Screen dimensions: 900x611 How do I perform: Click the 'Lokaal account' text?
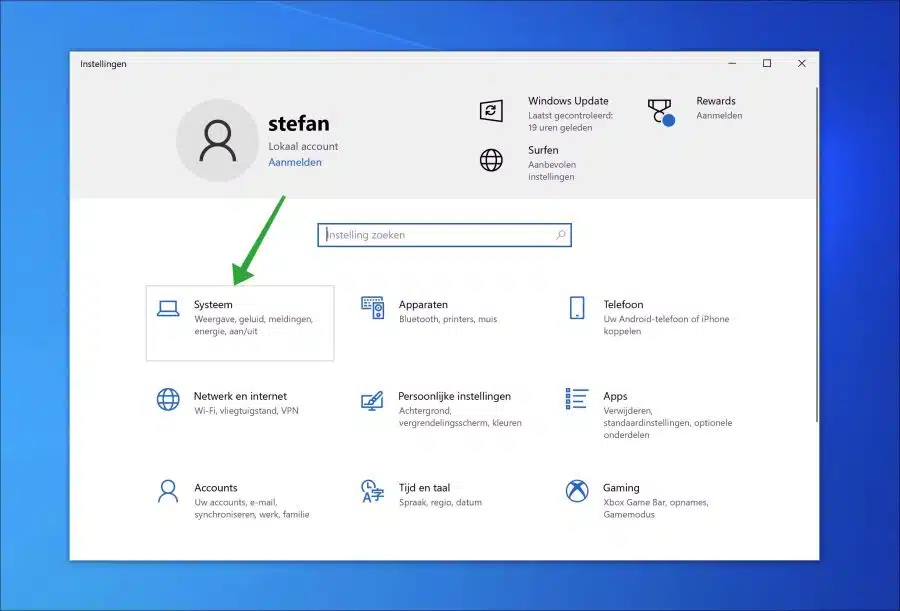[x=303, y=146]
